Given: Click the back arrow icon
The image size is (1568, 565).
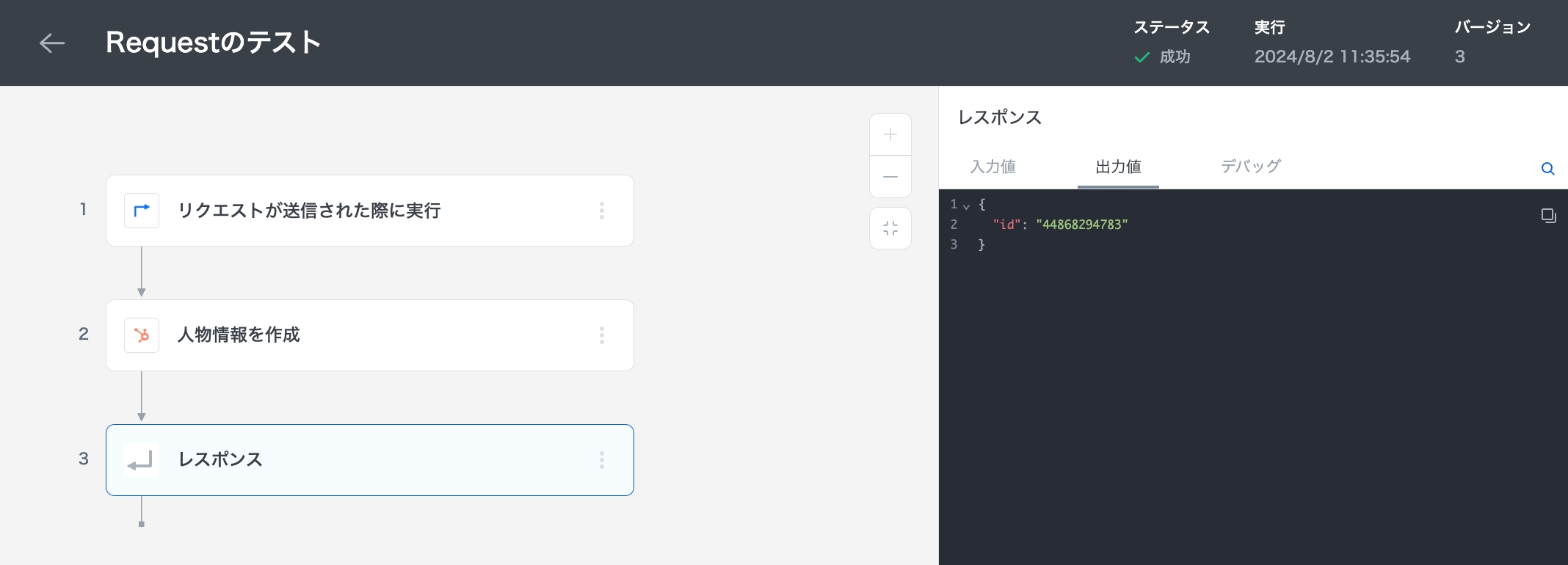Looking at the screenshot, I should (x=52, y=43).
